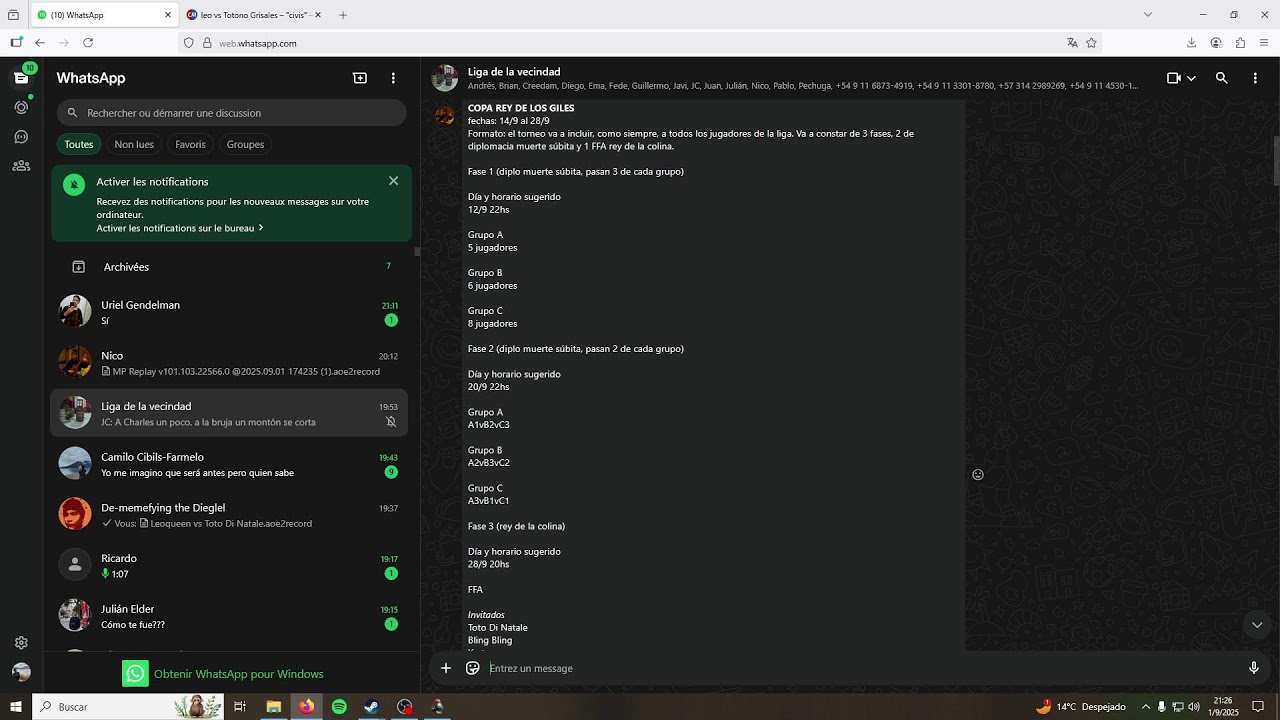The height and width of the screenshot is (720, 1280).
Task: Reload the WhatsApp web page
Action: [x=88, y=43]
